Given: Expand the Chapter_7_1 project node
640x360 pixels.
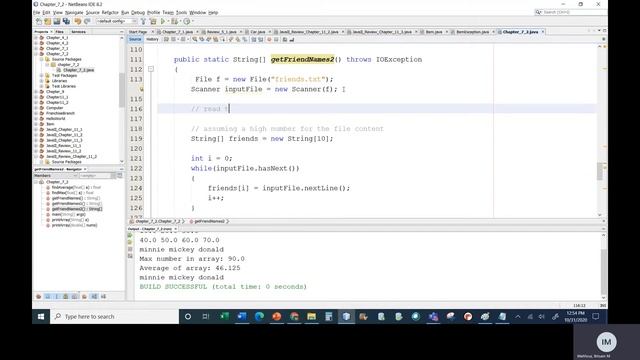Looking at the screenshot, I should 36,49.
